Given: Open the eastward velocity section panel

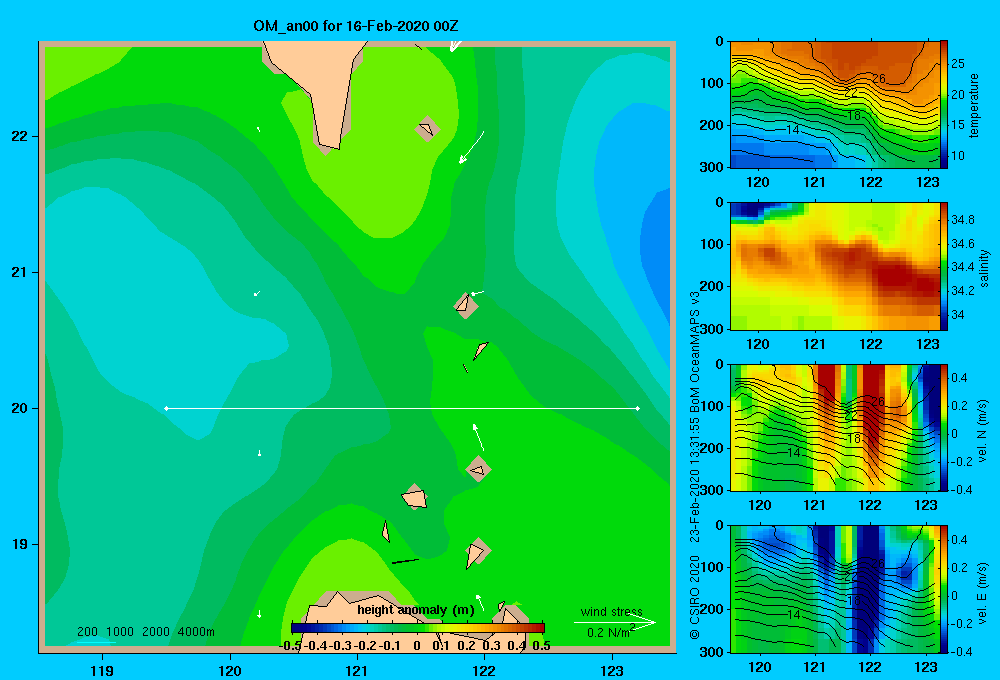Looking at the screenshot, I should (834, 589).
